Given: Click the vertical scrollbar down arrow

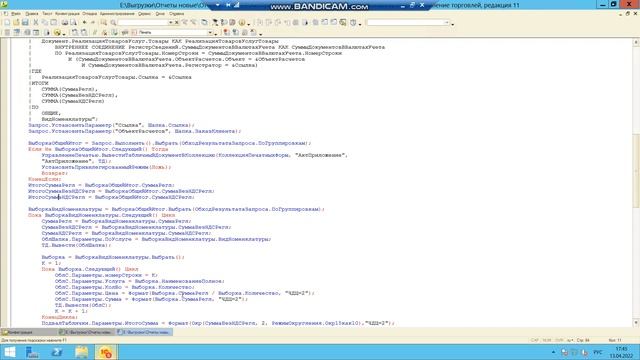Looking at the screenshot, I should pyautogui.click(x=636, y=322).
